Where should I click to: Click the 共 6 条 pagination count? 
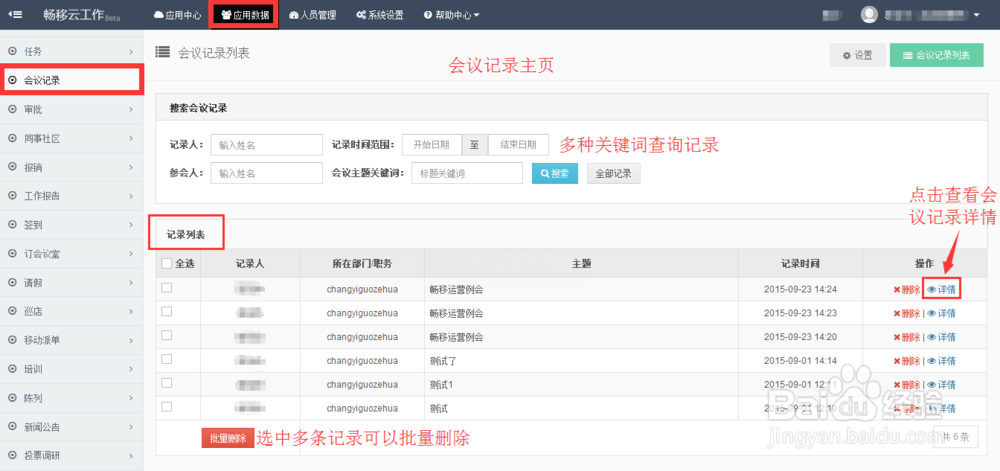[955, 437]
